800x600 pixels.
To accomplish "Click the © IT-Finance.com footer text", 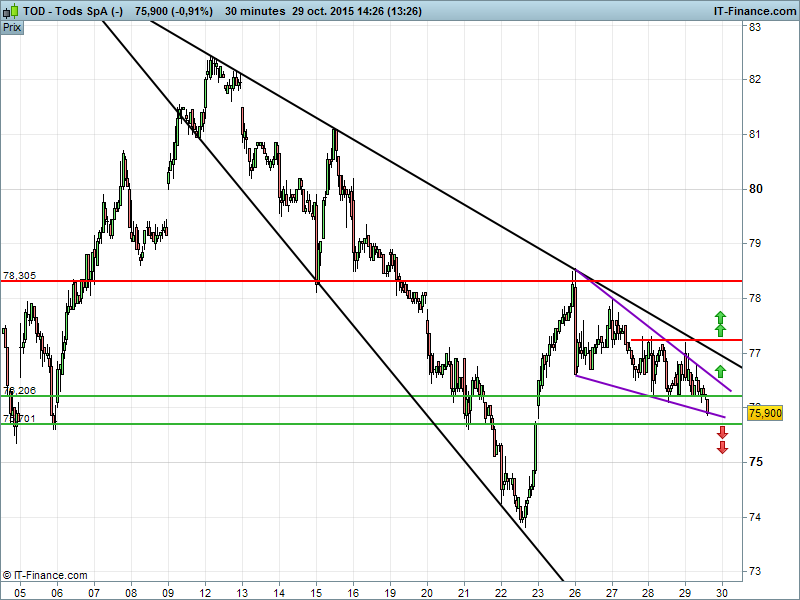I will click(x=45, y=575).
